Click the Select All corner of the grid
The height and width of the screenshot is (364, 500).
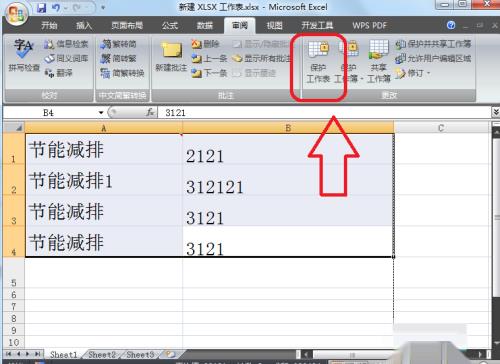click(x=14, y=128)
